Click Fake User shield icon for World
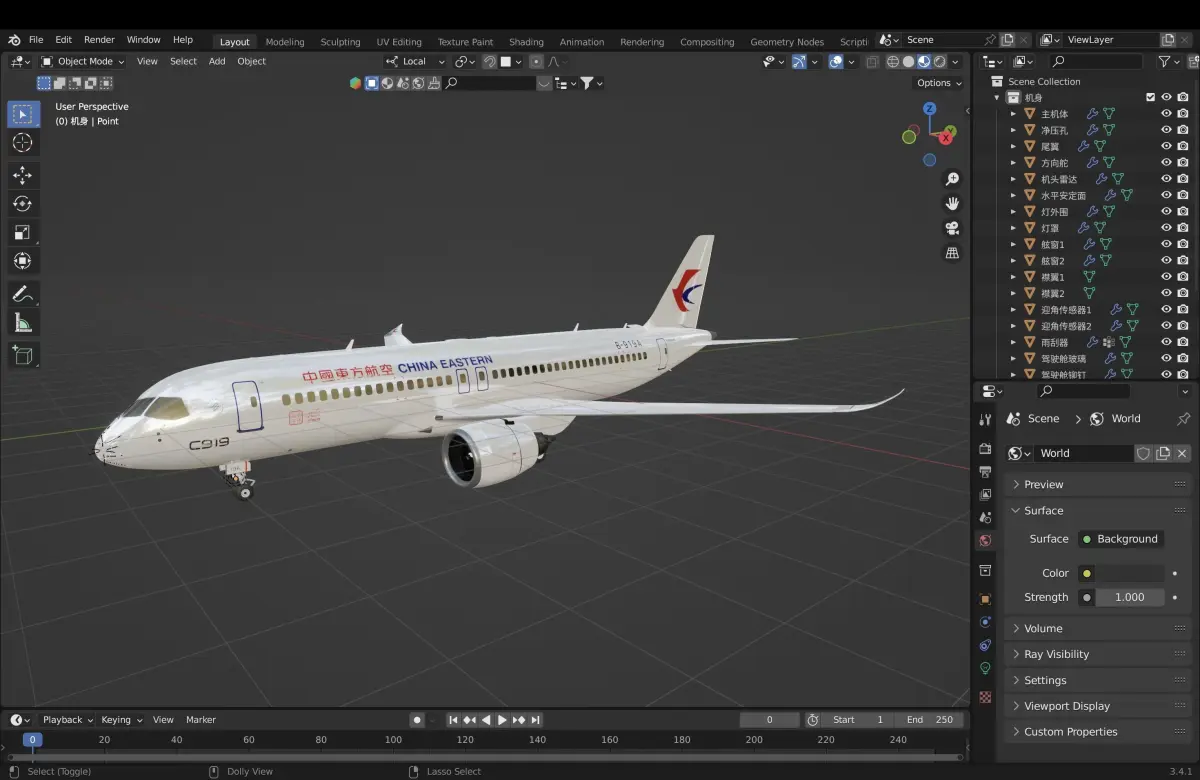Screen dimensions: 1200x780 (1143, 453)
